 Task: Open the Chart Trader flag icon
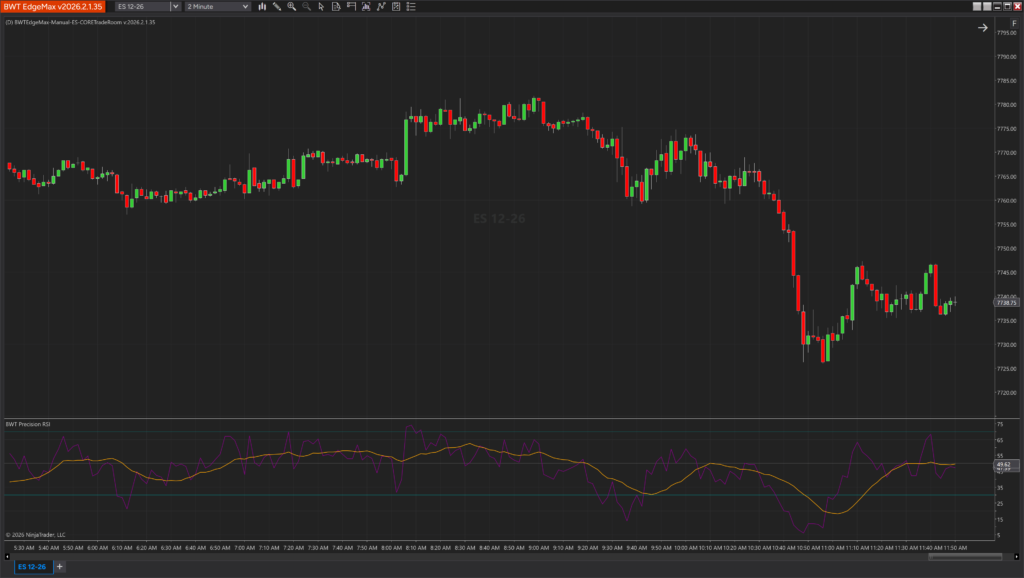(351, 7)
